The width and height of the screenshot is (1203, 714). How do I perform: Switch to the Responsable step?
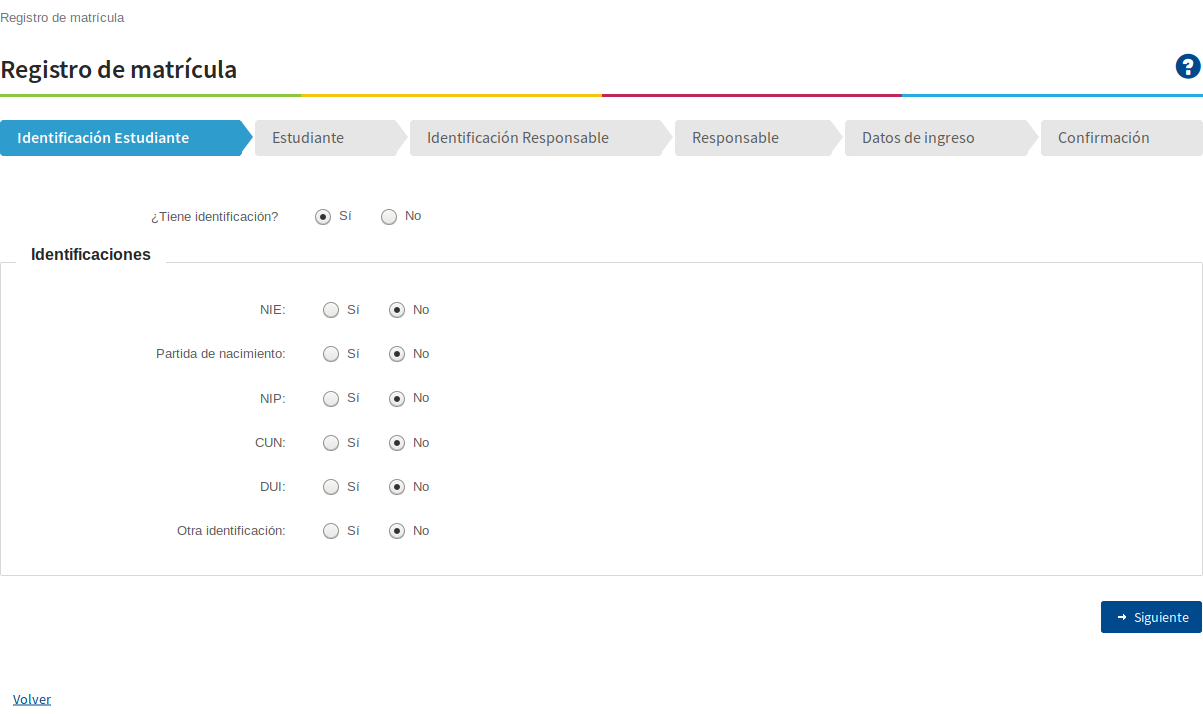(x=735, y=138)
